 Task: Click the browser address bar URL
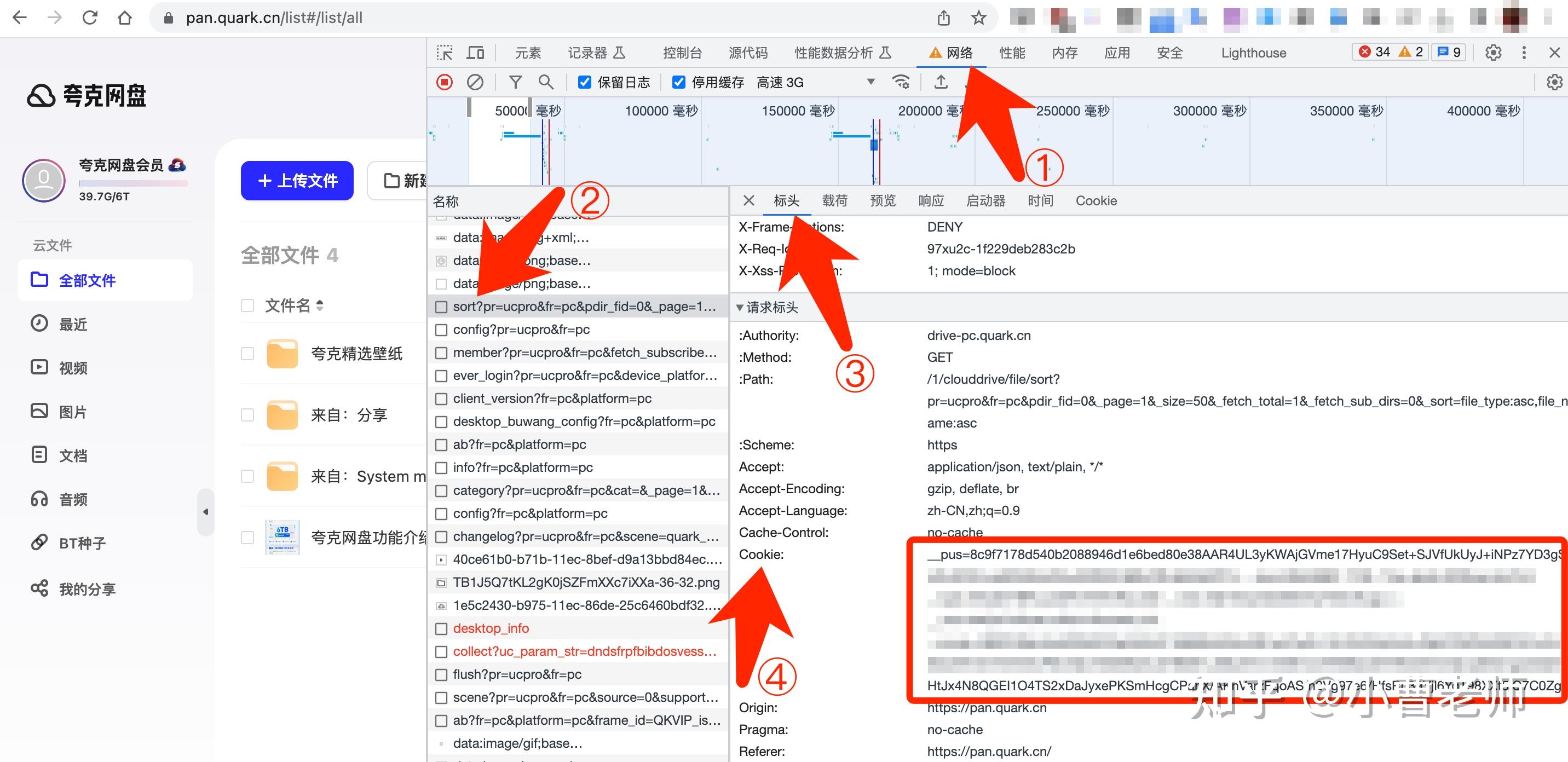pos(274,18)
